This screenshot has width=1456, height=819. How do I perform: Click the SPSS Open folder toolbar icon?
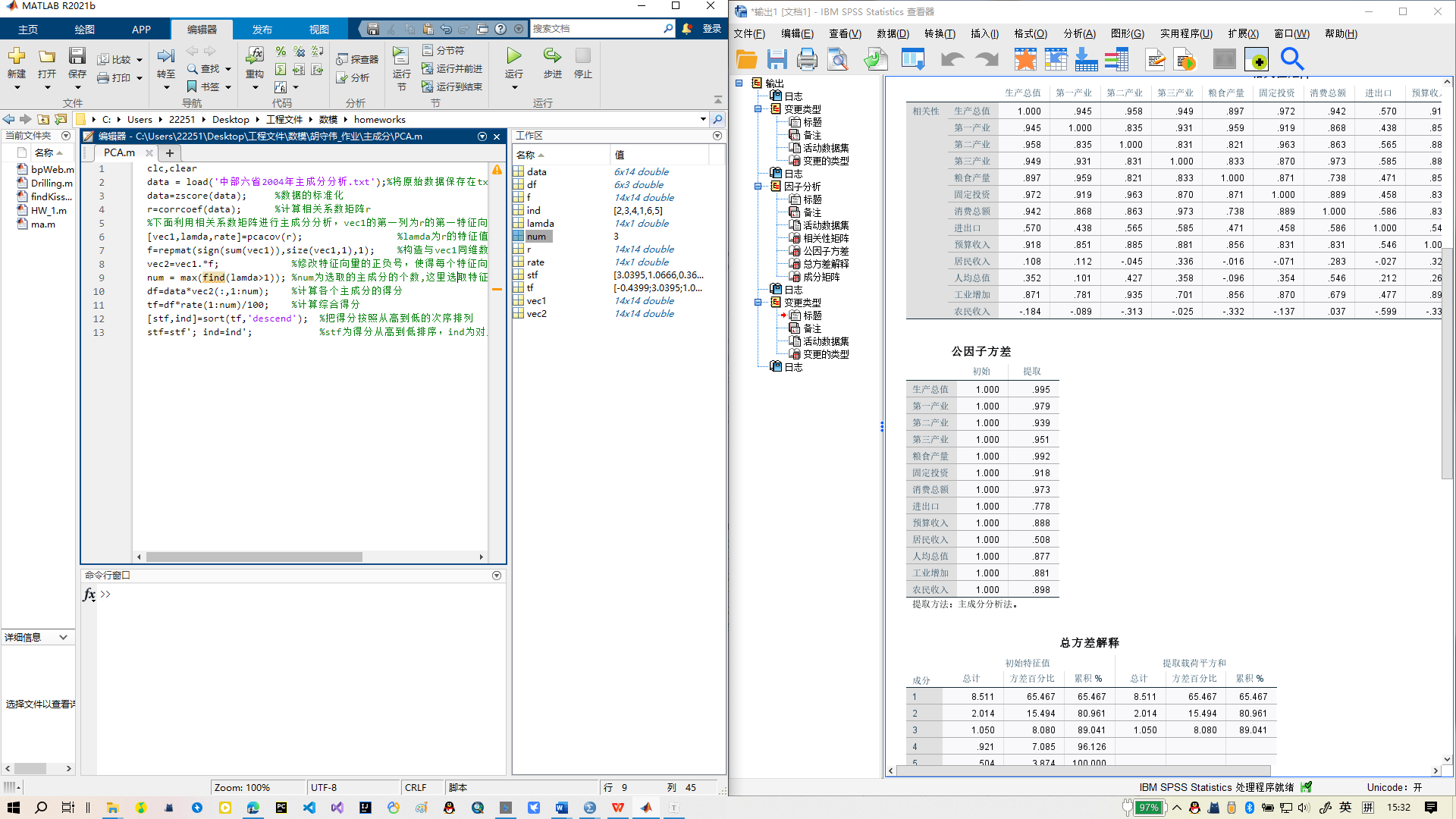point(747,59)
